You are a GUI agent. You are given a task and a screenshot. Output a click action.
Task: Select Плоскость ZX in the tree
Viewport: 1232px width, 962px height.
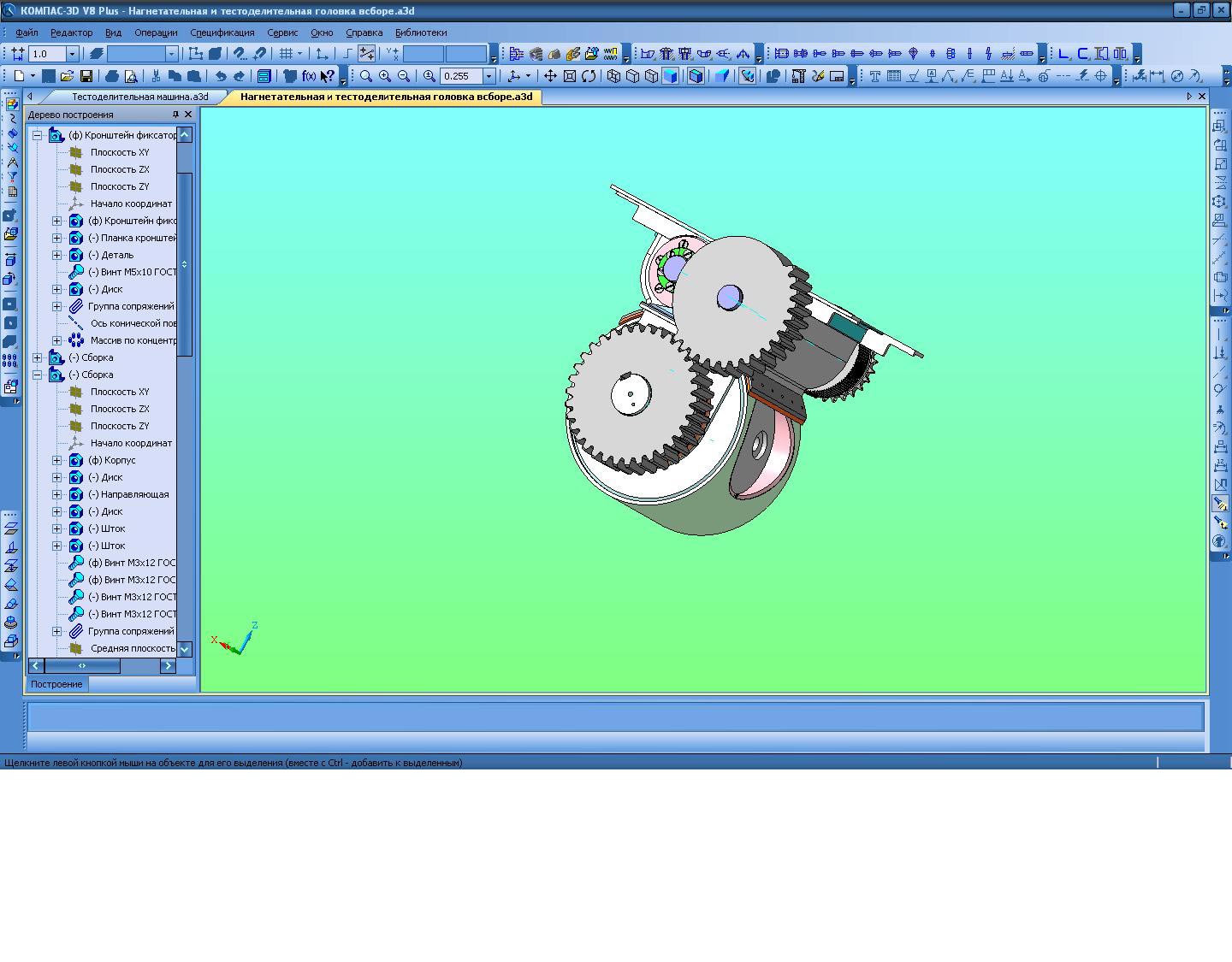[120, 169]
